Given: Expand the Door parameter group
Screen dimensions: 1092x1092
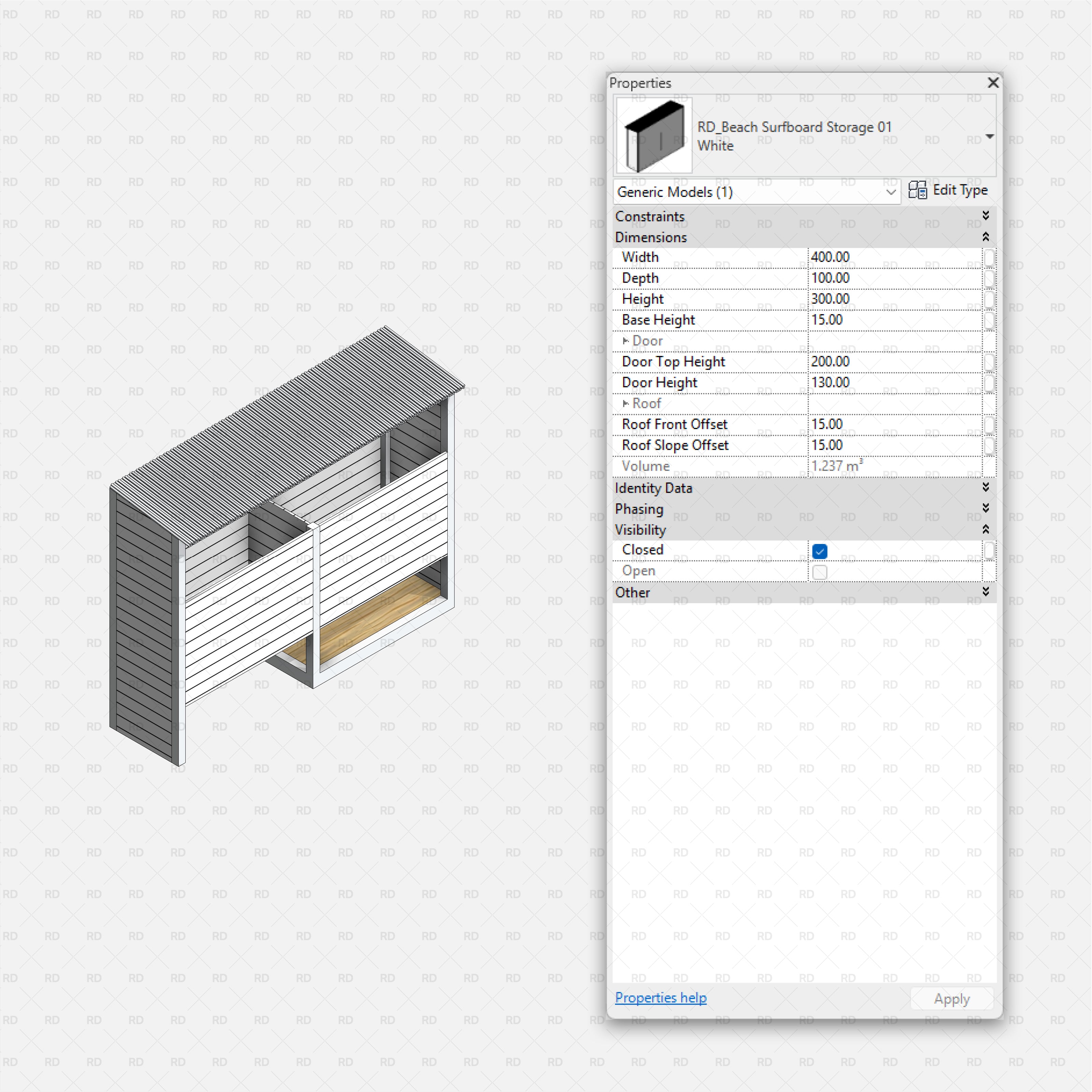Looking at the screenshot, I should click(626, 341).
